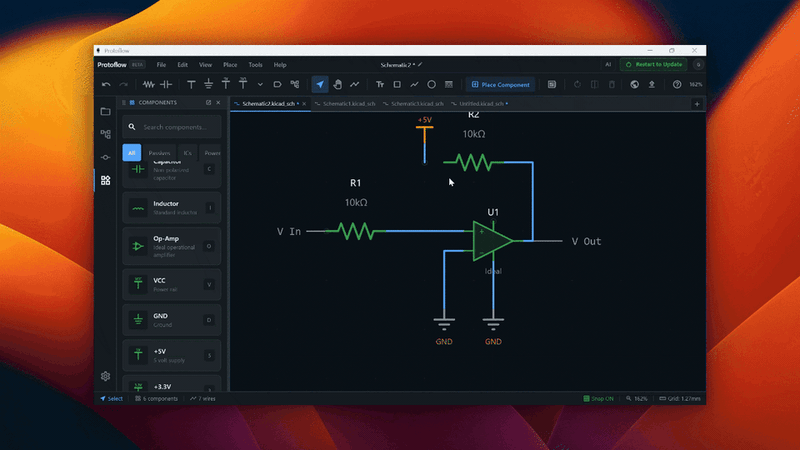Open the File menu

pyautogui.click(x=161, y=65)
